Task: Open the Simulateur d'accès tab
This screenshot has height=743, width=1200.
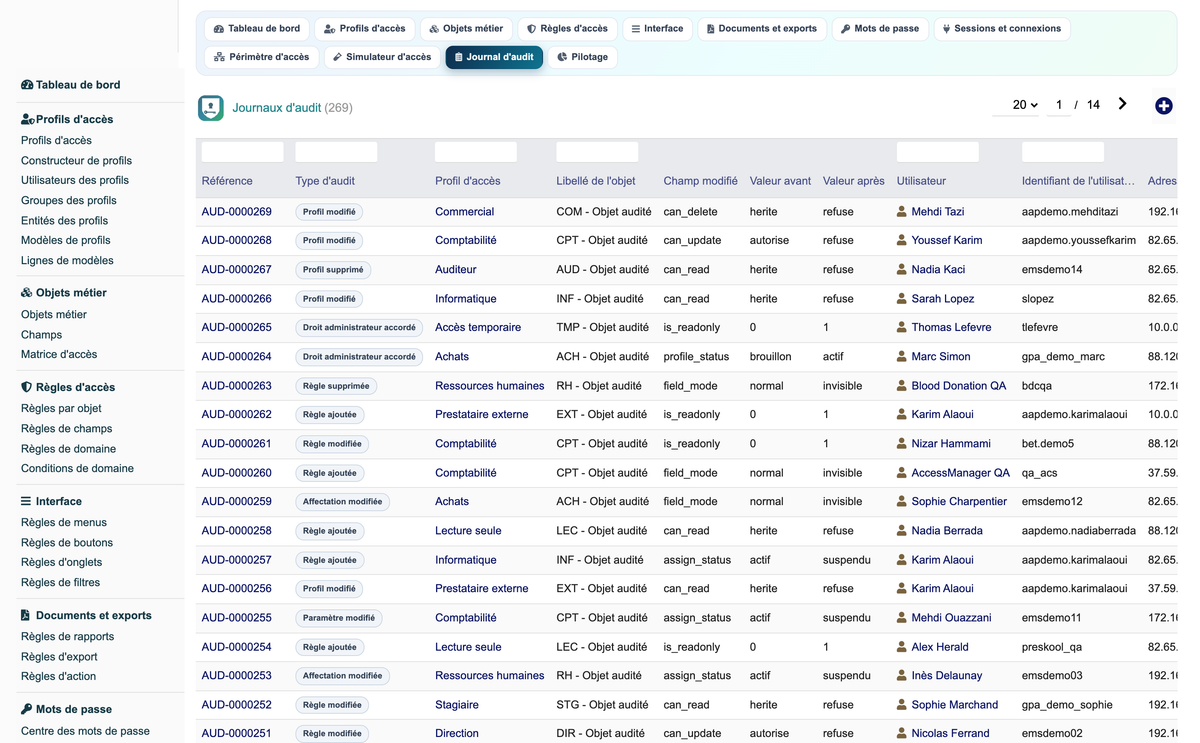Action: [382, 57]
